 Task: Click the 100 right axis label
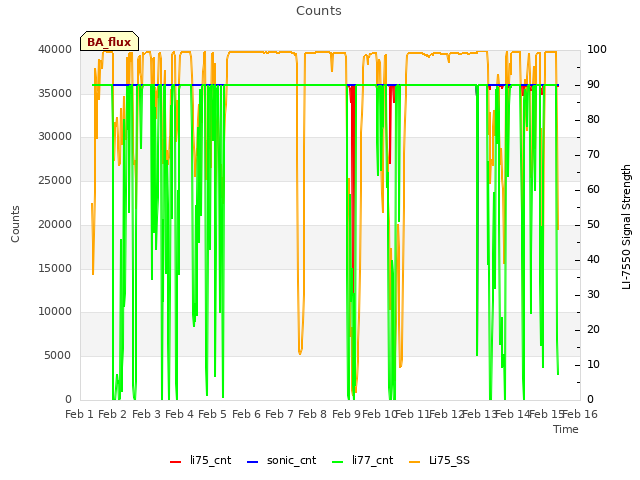[x=597, y=49]
